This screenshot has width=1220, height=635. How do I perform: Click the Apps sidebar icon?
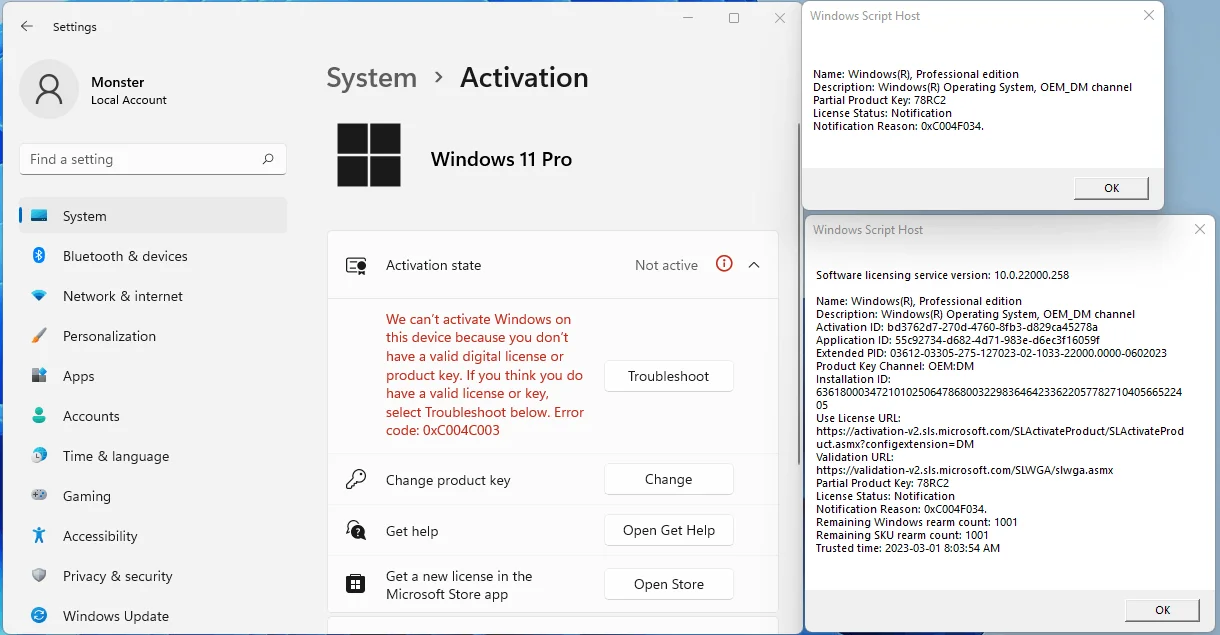click(40, 376)
